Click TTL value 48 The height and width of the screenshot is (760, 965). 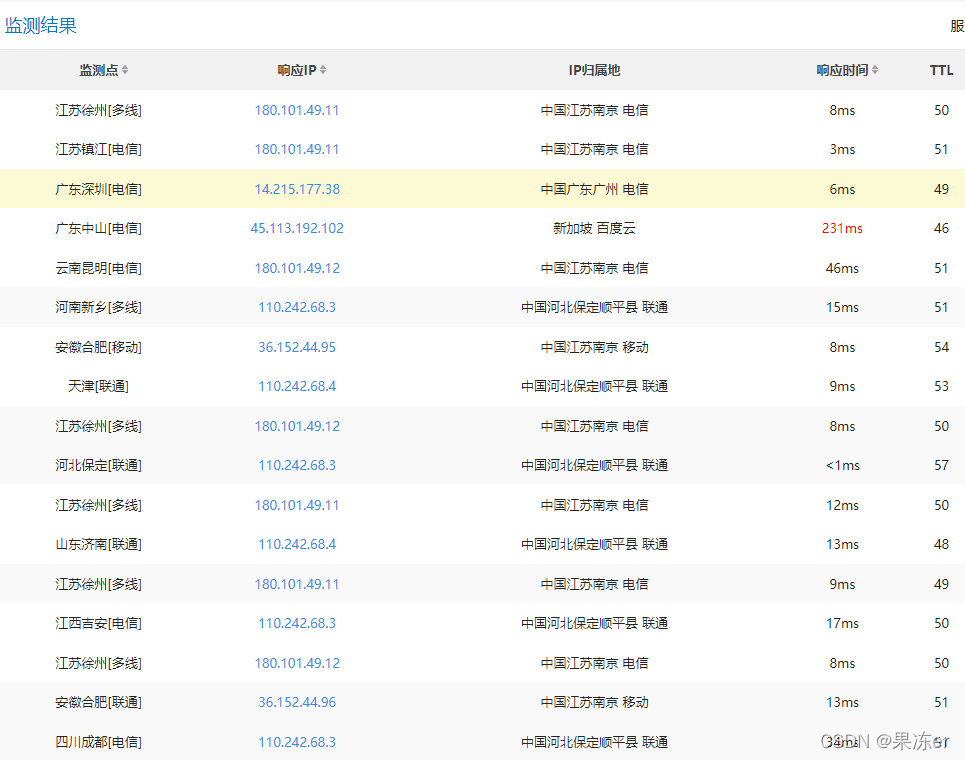pos(941,544)
